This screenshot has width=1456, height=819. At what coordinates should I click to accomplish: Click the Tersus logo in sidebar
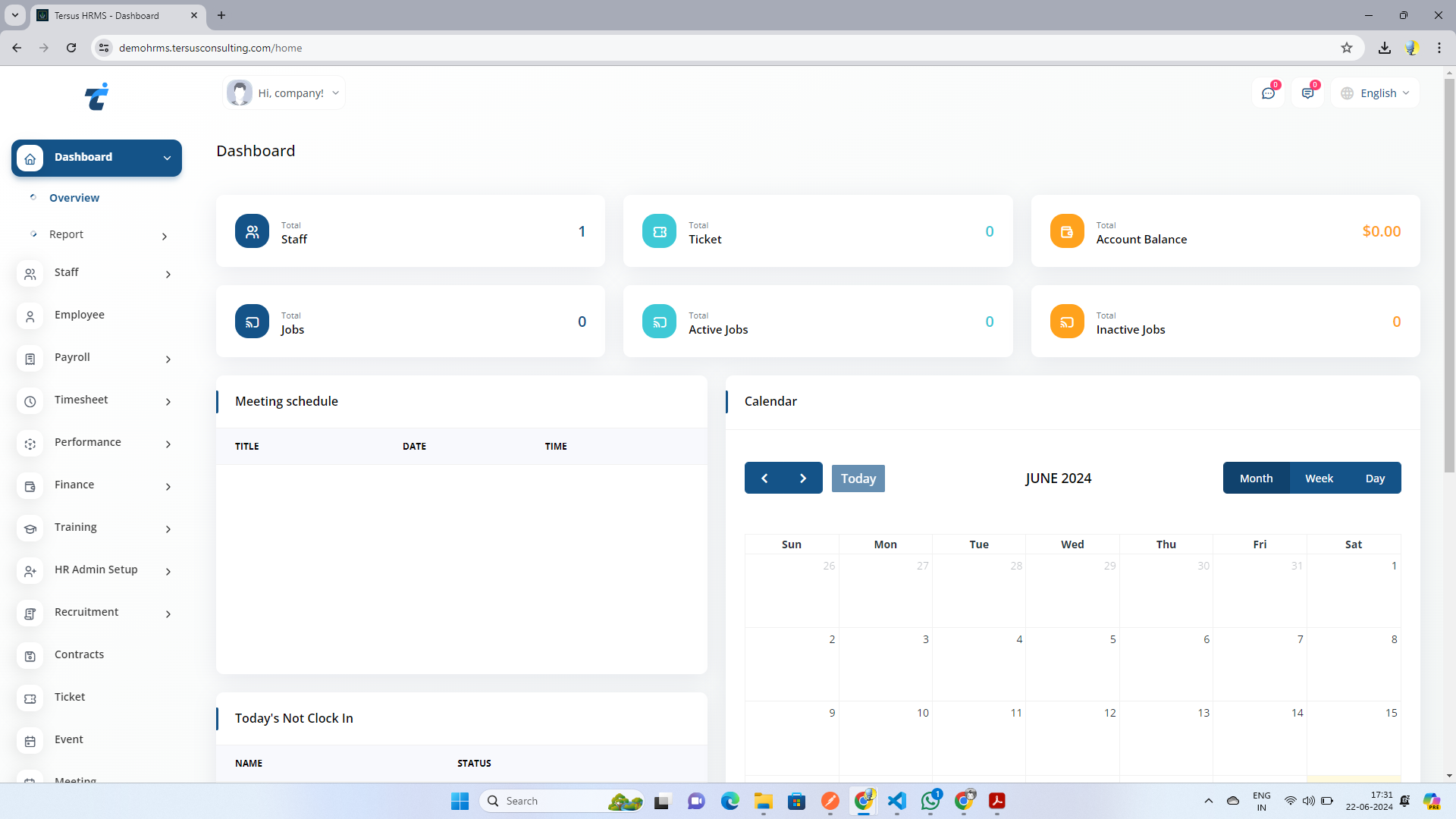pyautogui.click(x=96, y=97)
